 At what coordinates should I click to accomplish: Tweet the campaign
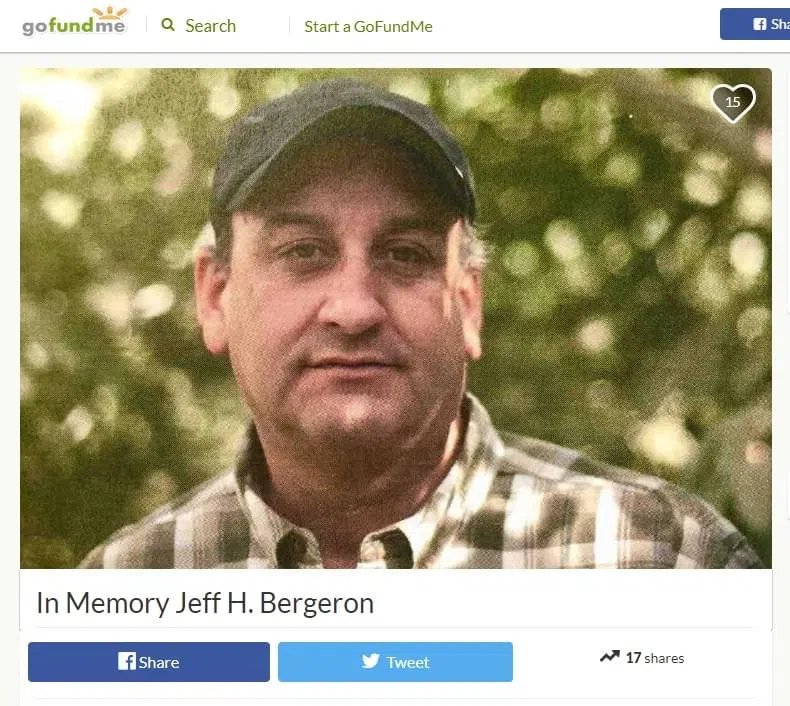[x=395, y=662]
